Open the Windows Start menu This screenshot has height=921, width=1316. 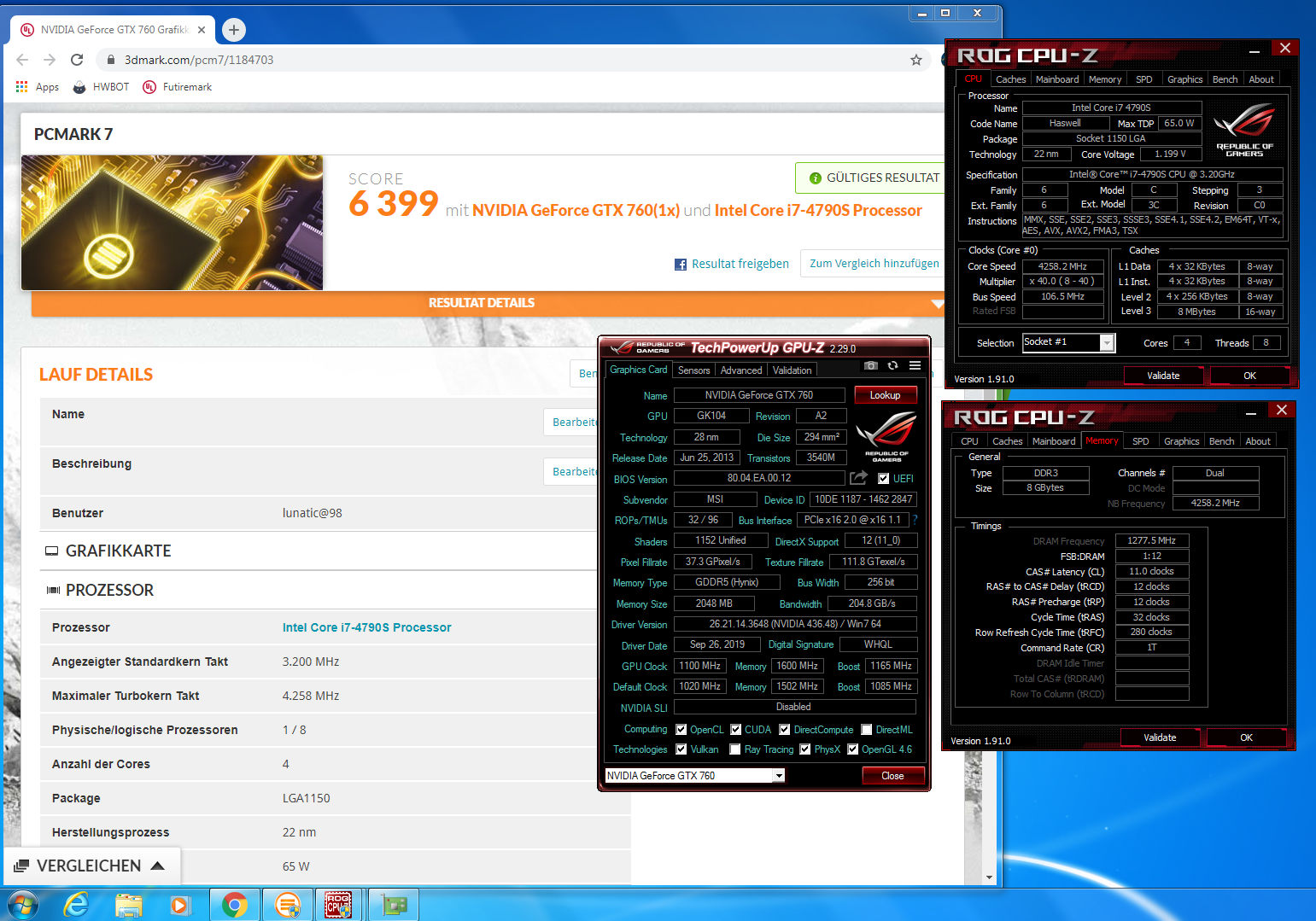click(x=21, y=905)
